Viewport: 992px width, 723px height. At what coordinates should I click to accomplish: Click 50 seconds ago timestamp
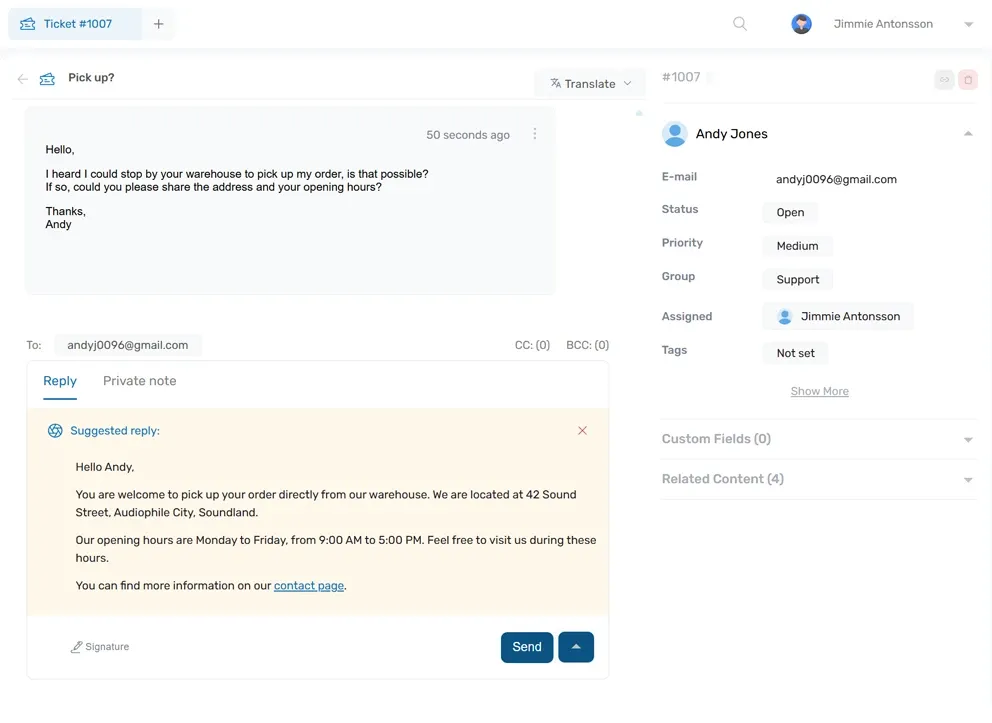pos(468,135)
